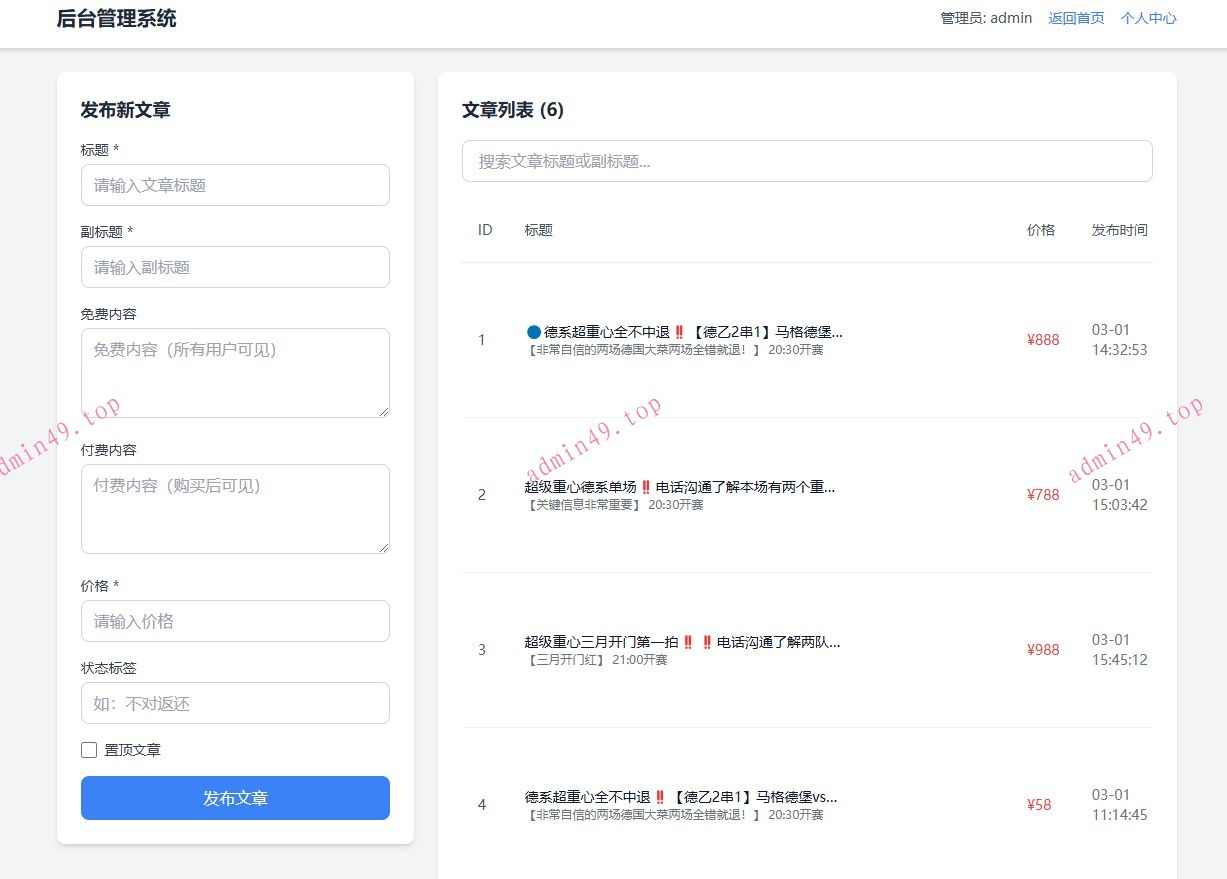Image resolution: width=1227 pixels, height=879 pixels.
Task: Click the 状态标签 status tag field
Action: click(x=235, y=703)
